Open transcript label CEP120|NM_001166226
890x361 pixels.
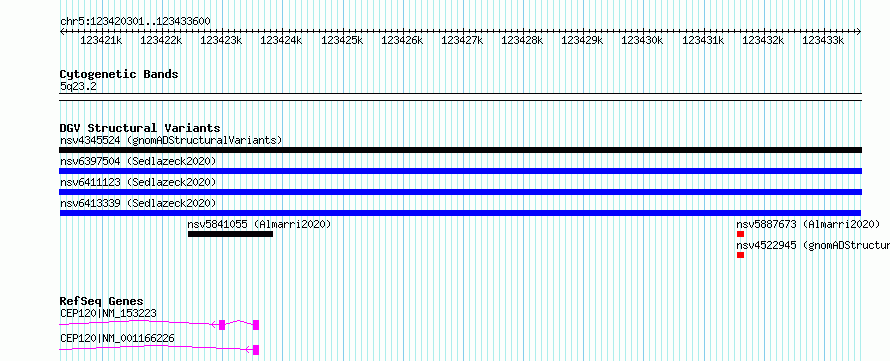coord(117,339)
